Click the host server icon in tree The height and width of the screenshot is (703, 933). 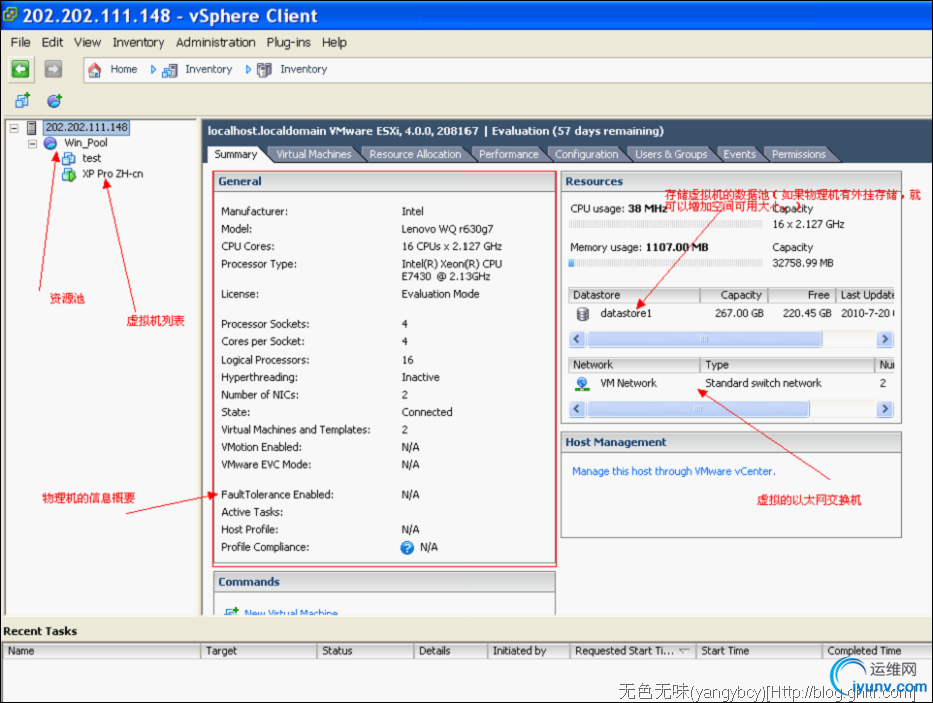click(32, 127)
